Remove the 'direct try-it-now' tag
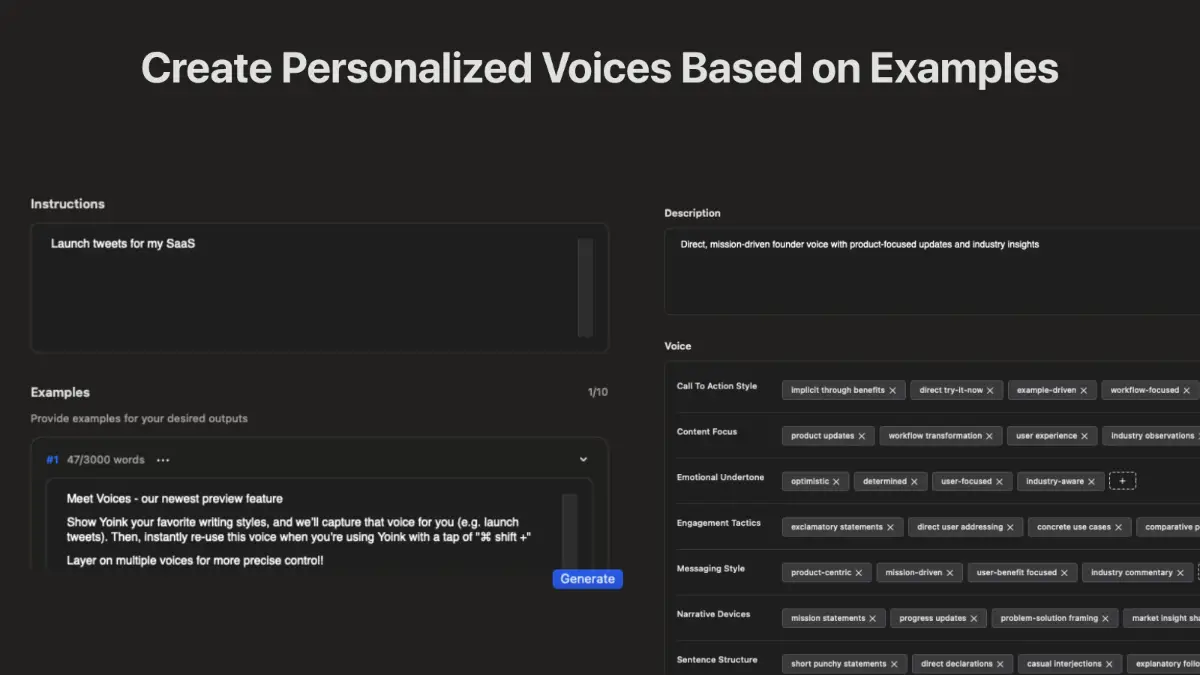Image resolution: width=1200 pixels, height=675 pixels. [x=990, y=390]
